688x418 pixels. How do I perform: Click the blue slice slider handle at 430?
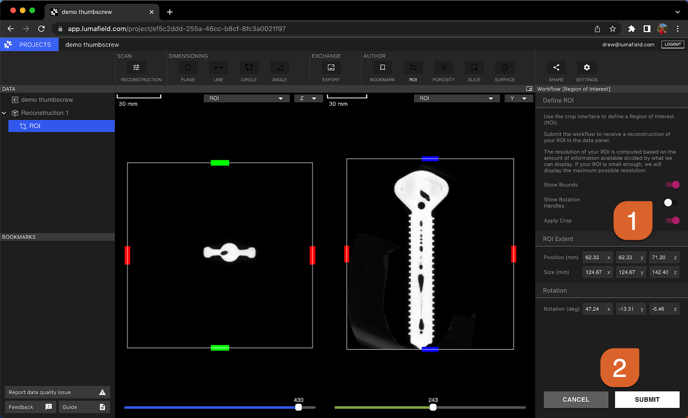(x=298, y=407)
